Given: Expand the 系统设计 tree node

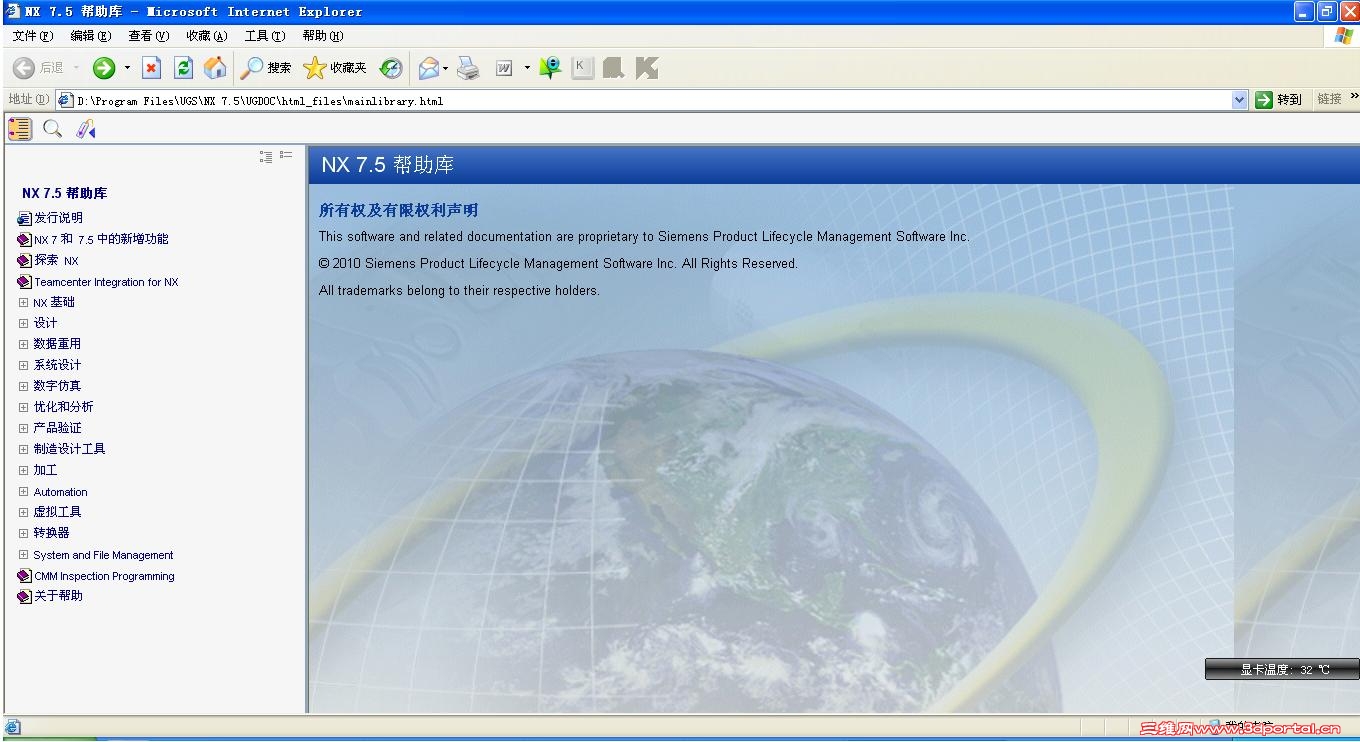Looking at the screenshot, I should click(x=24, y=365).
